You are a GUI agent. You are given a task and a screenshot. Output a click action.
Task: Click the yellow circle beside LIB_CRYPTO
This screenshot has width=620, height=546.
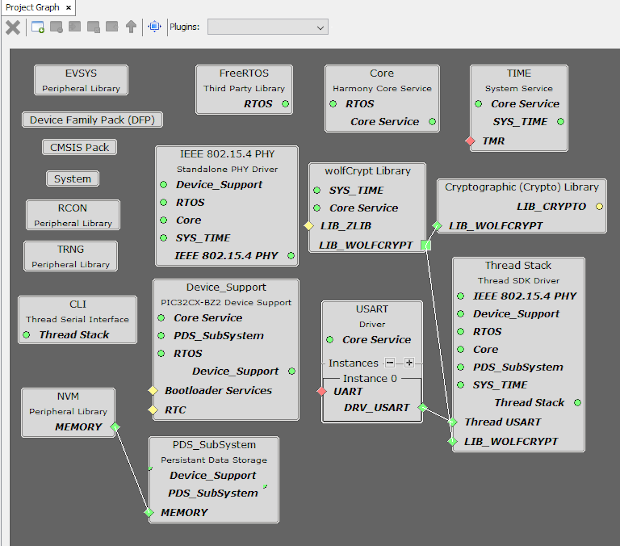pyautogui.click(x=599, y=206)
